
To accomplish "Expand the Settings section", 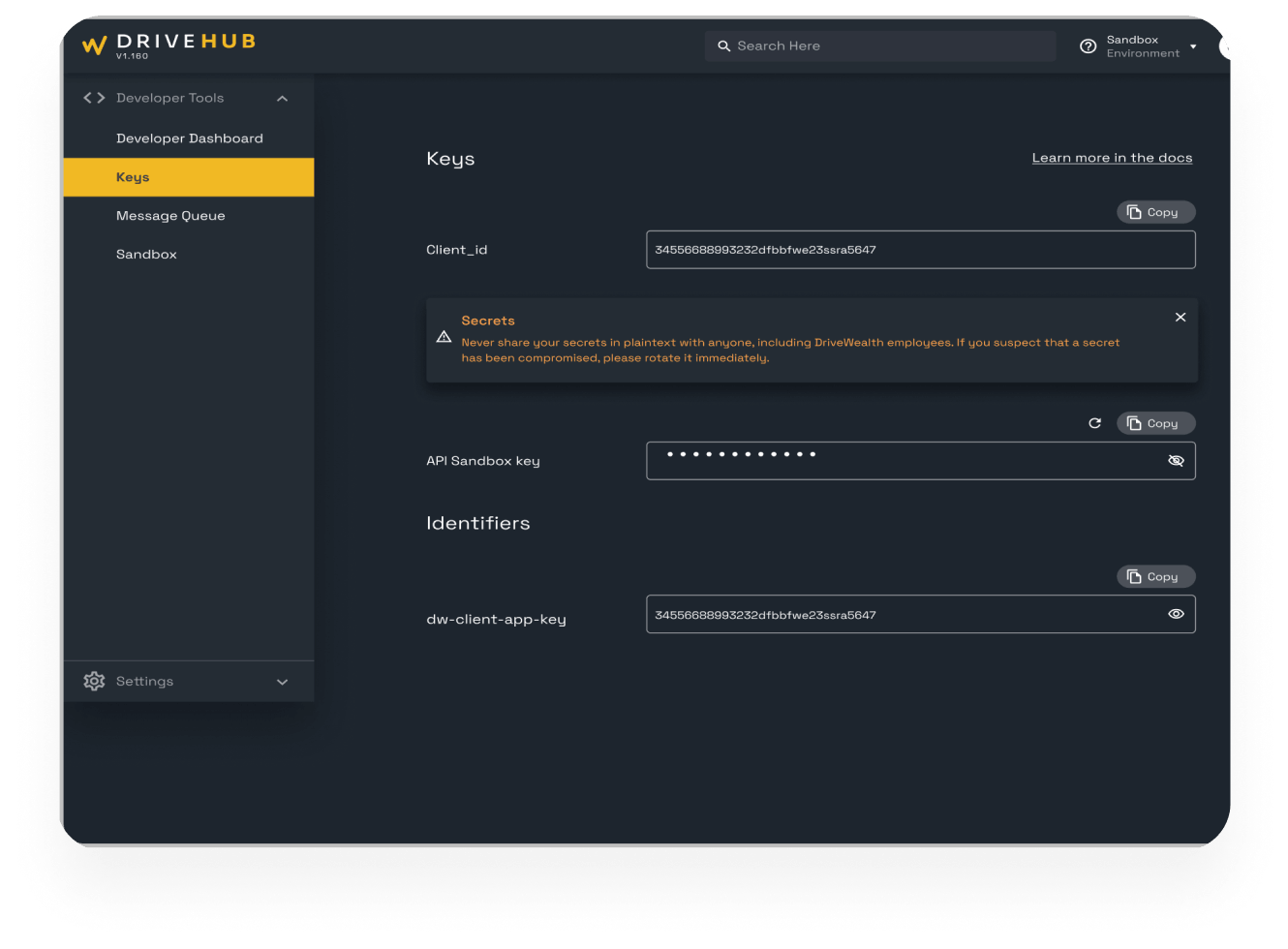I will (x=282, y=682).
